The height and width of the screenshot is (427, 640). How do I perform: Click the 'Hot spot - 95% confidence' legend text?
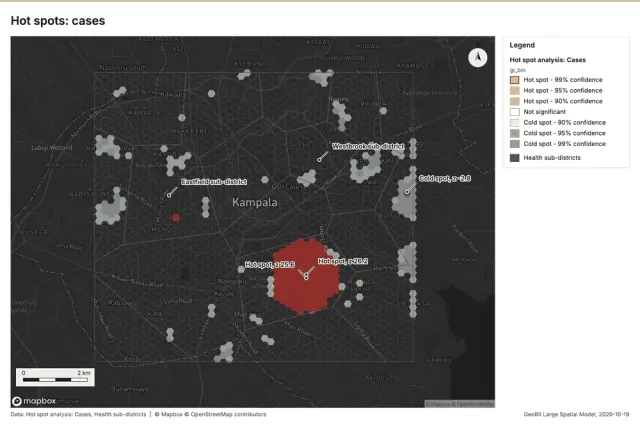[563, 90]
